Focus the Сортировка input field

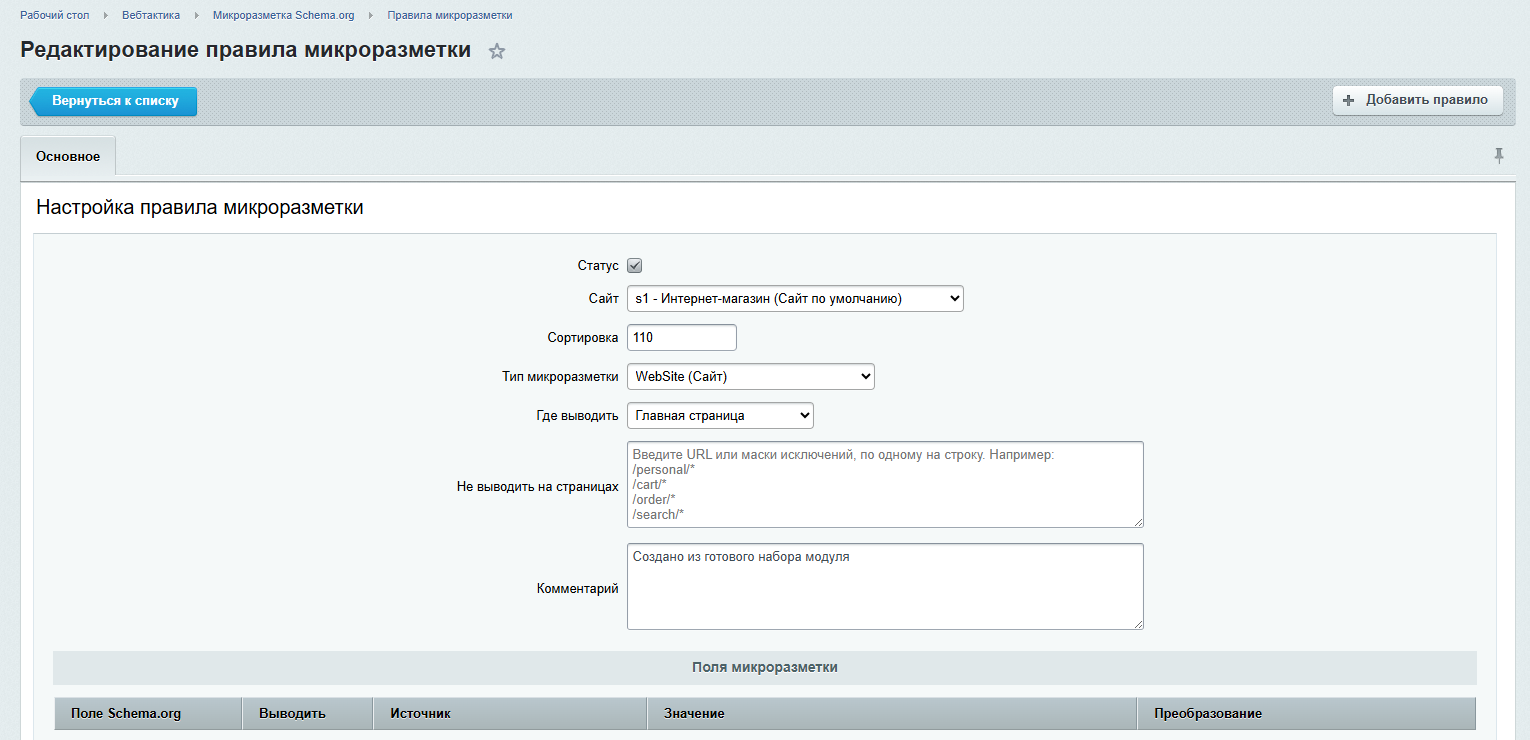682,338
